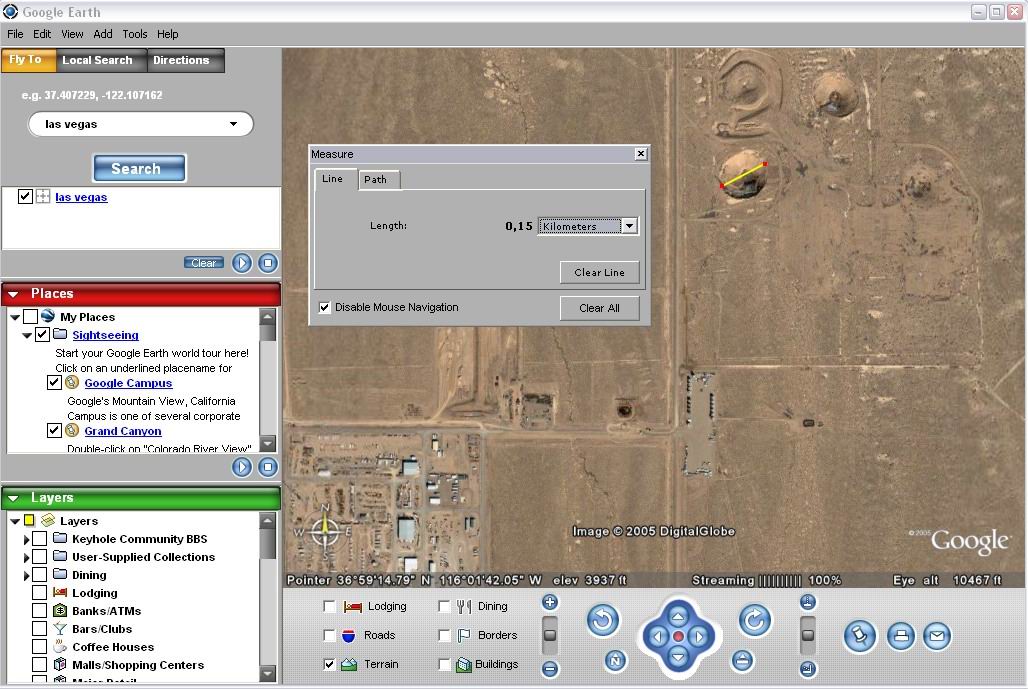Uncheck the Terrain checkbox
This screenshot has height=689, width=1028.
pos(330,664)
